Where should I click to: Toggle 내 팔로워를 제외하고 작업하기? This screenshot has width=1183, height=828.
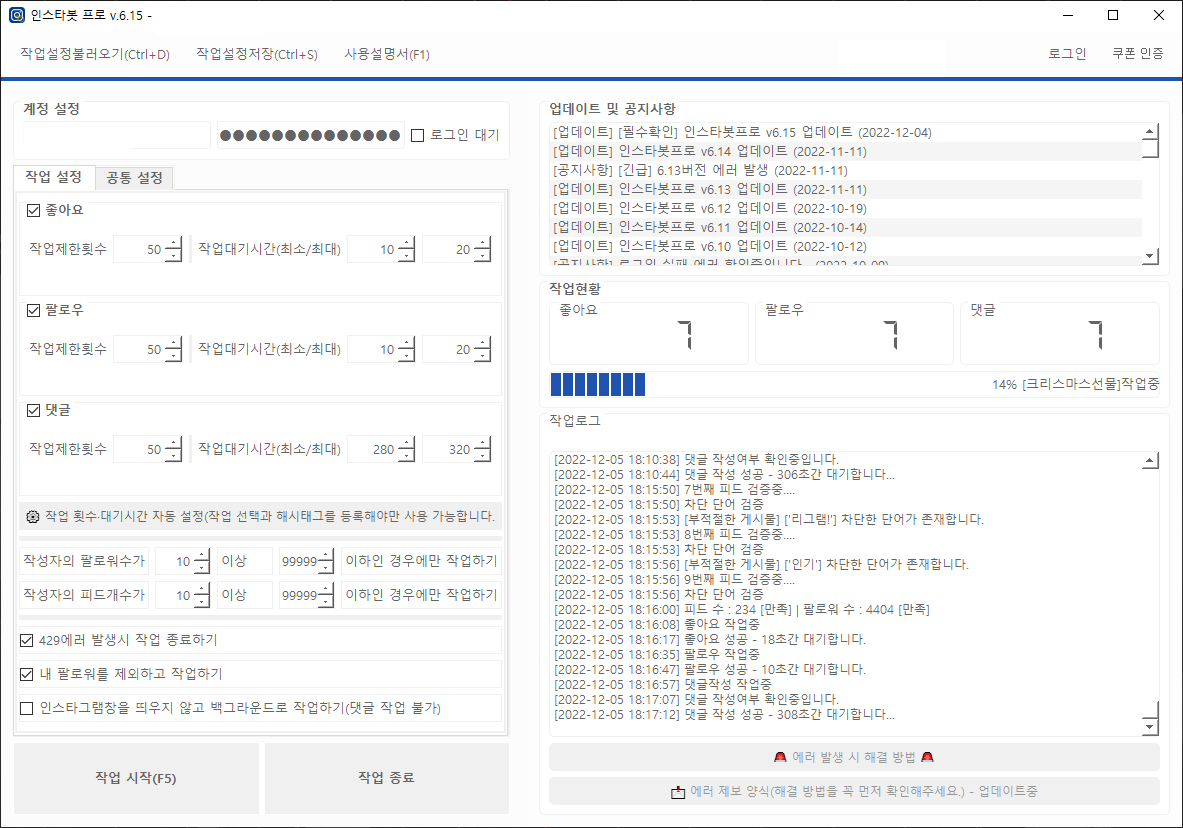[x=26, y=675]
